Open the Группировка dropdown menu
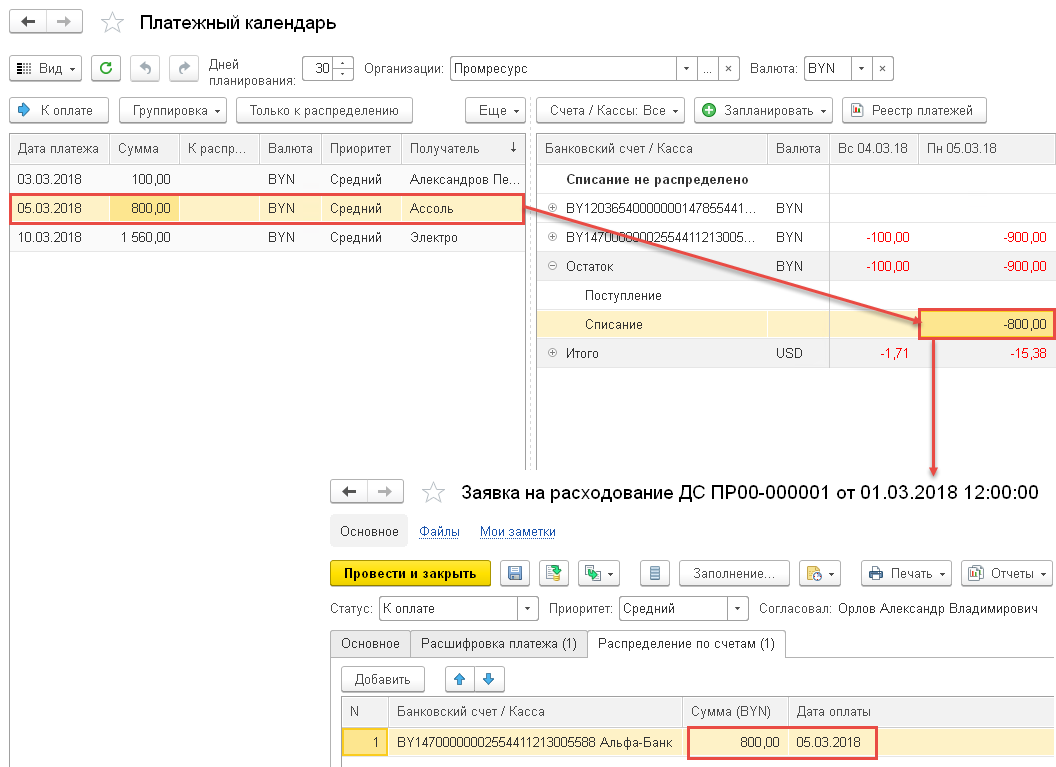The width and height of the screenshot is (1056, 767). tap(172, 110)
